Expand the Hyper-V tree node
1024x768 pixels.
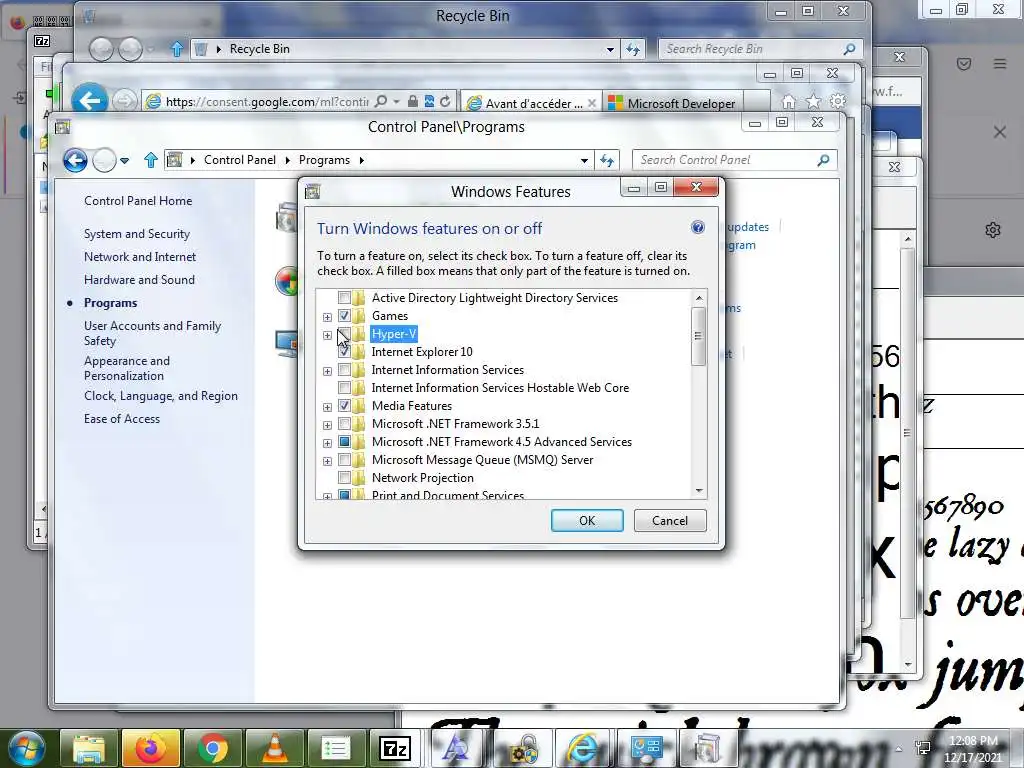point(327,335)
